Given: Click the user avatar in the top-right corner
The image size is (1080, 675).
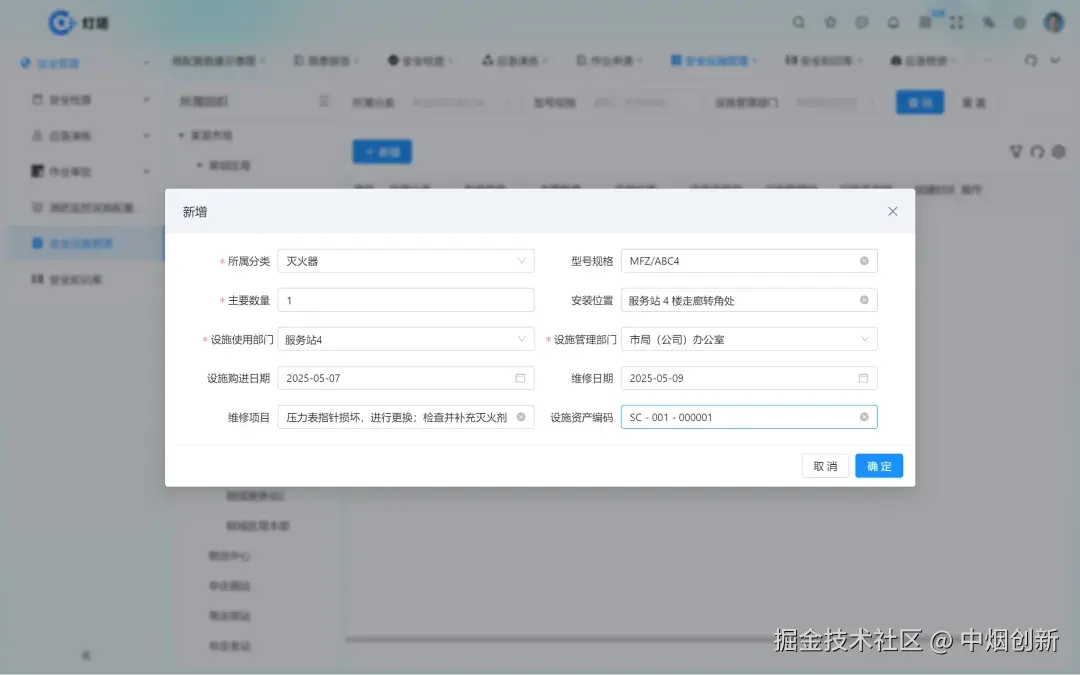Looking at the screenshot, I should click(1053, 22).
